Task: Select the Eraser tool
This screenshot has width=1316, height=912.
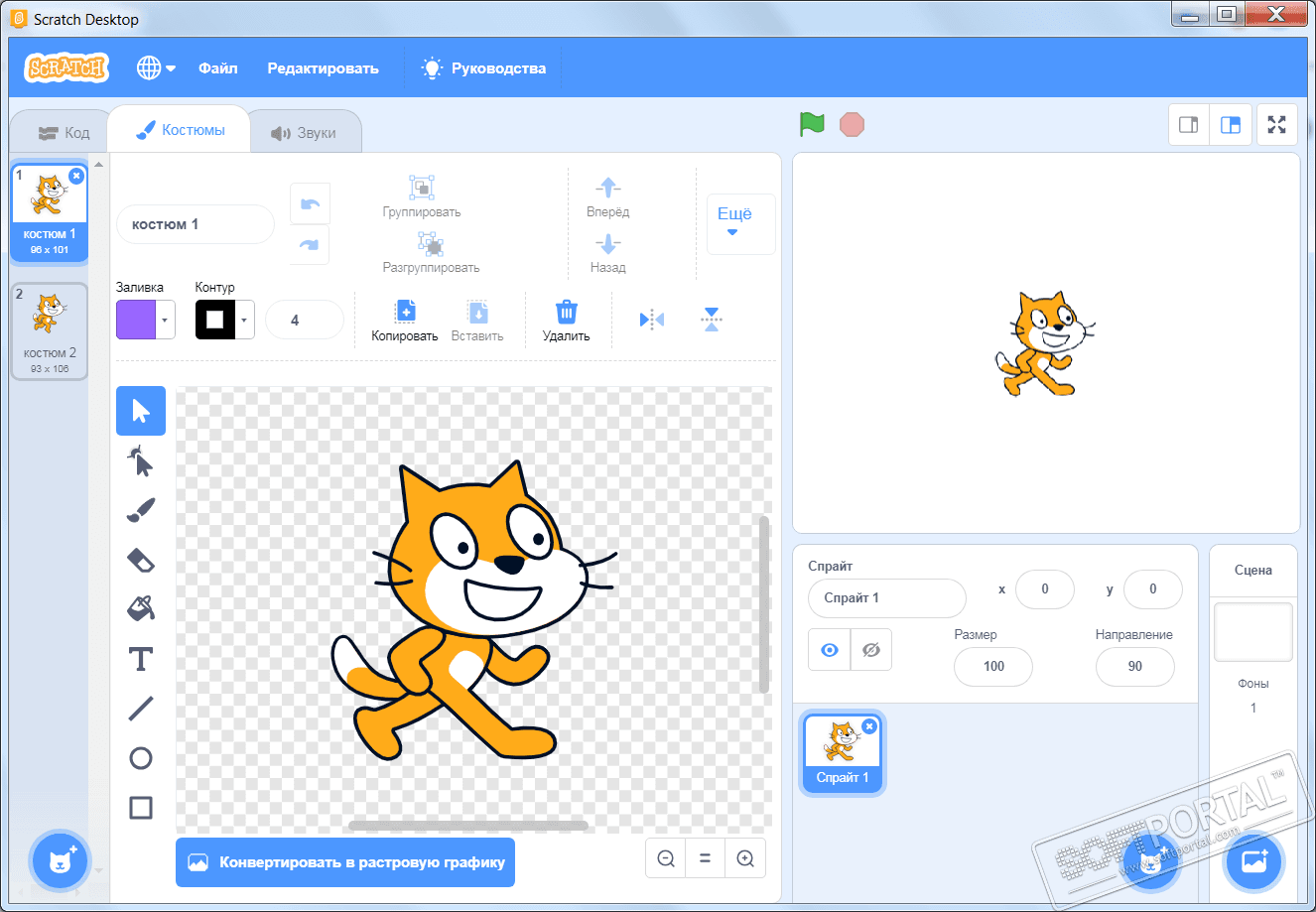Action: pyautogui.click(x=141, y=560)
